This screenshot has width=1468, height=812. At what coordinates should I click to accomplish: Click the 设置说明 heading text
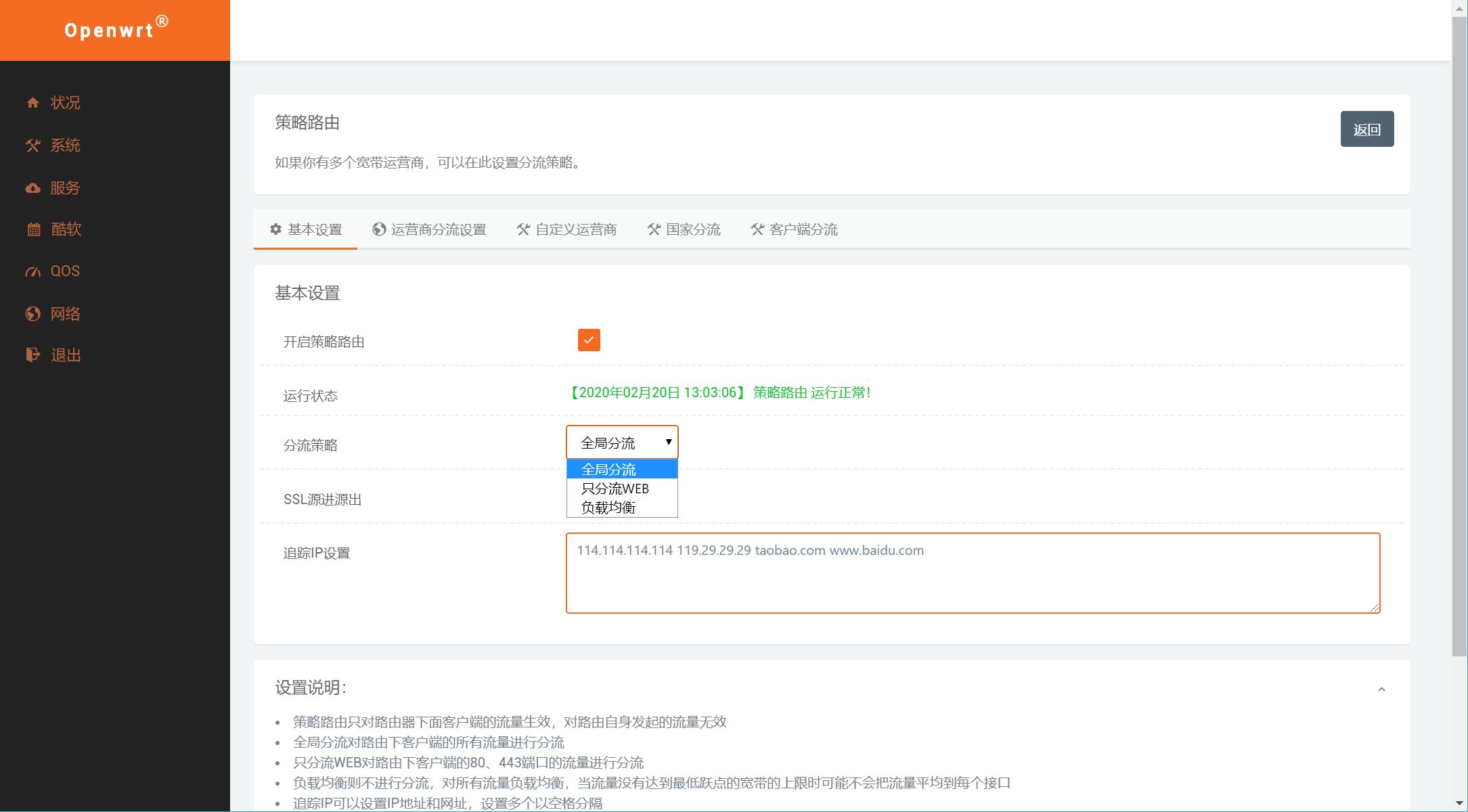(x=311, y=687)
